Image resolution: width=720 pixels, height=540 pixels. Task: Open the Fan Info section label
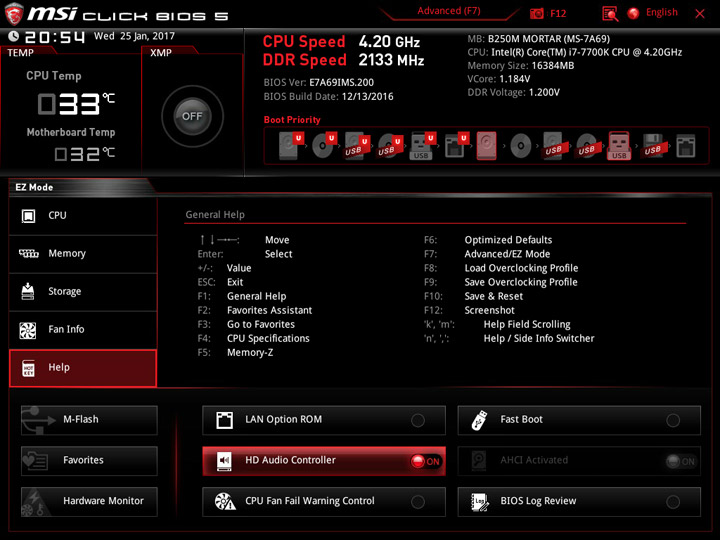66,329
